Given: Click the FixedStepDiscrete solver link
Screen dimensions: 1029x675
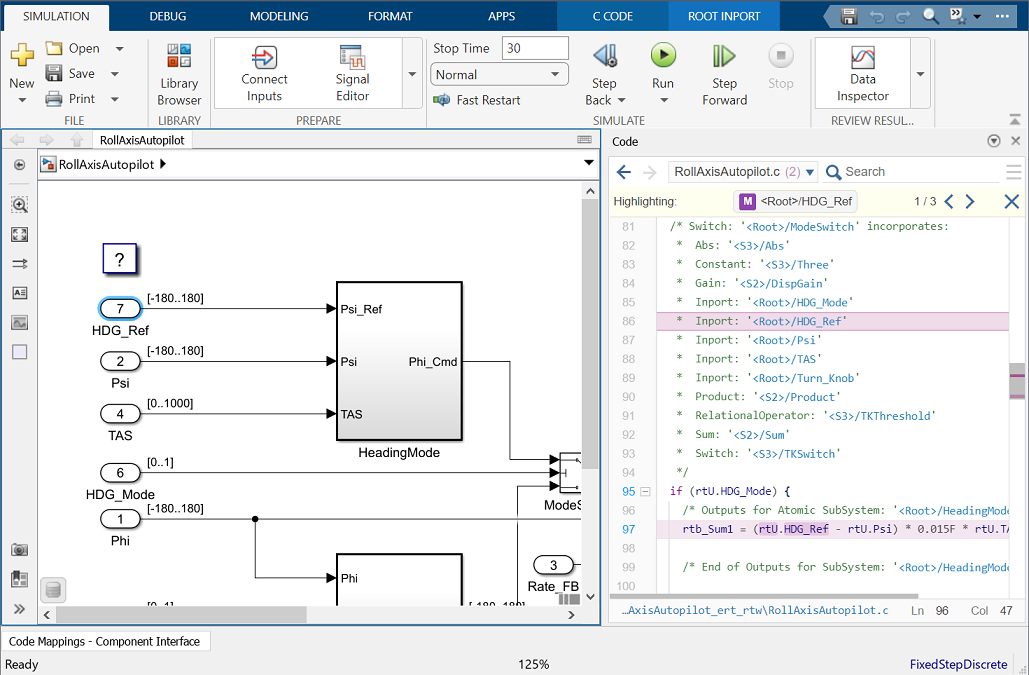Looking at the screenshot, I should coord(958,665).
